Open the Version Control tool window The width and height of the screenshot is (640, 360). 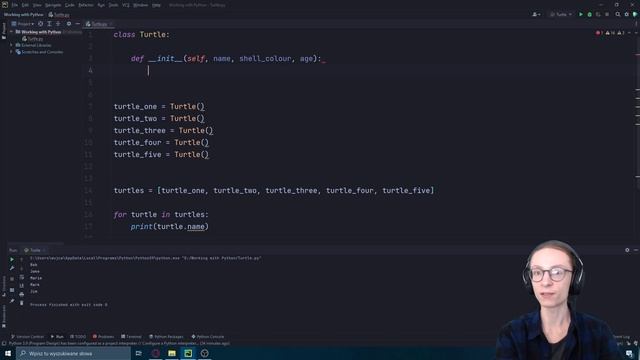27,337
